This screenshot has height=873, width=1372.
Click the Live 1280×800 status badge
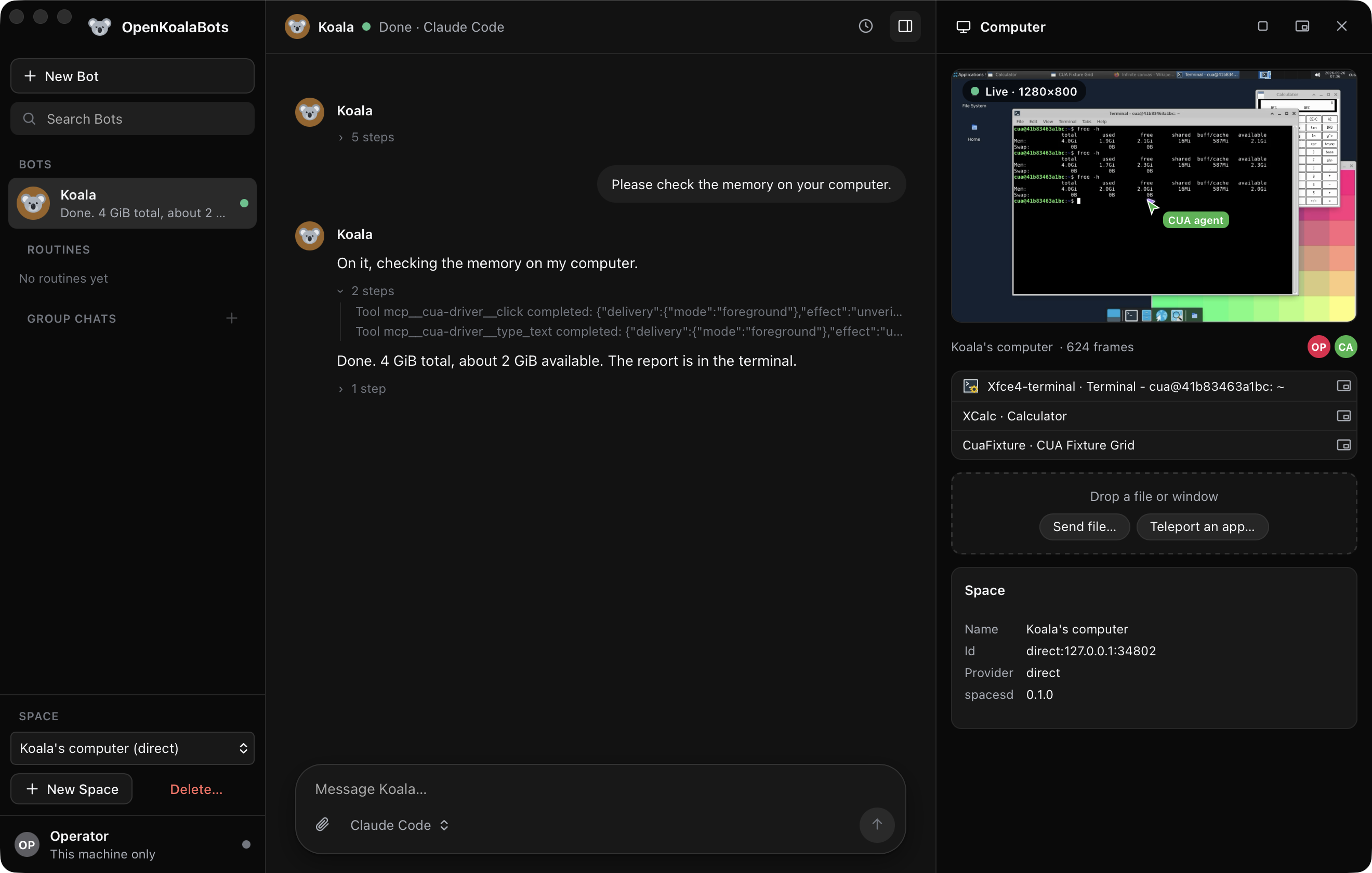click(1024, 91)
